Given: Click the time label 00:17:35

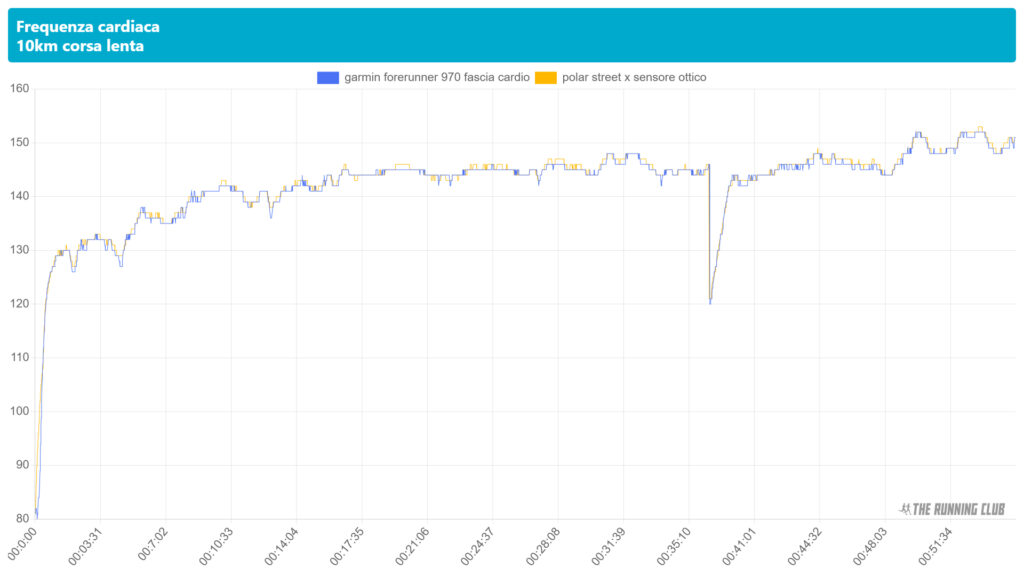Looking at the screenshot, I should click(x=347, y=546).
